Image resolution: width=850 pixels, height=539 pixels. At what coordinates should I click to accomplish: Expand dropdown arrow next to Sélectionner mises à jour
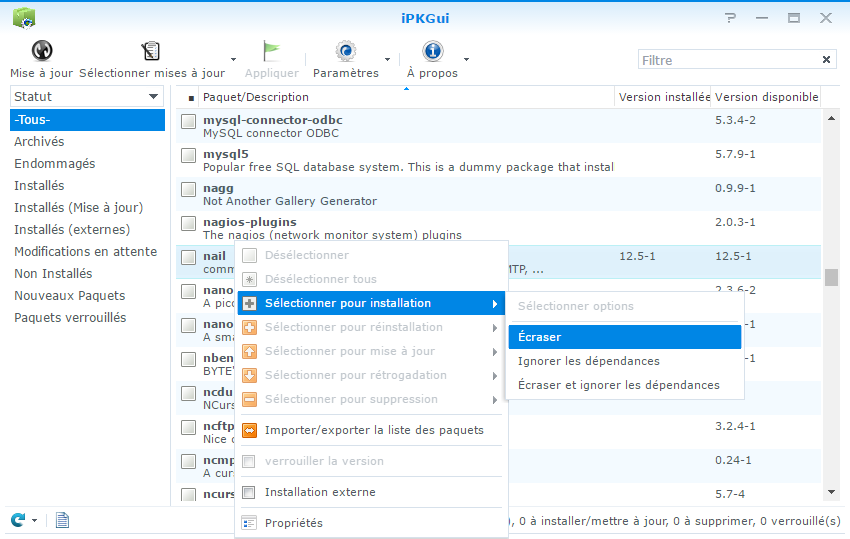[x=233, y=60]
